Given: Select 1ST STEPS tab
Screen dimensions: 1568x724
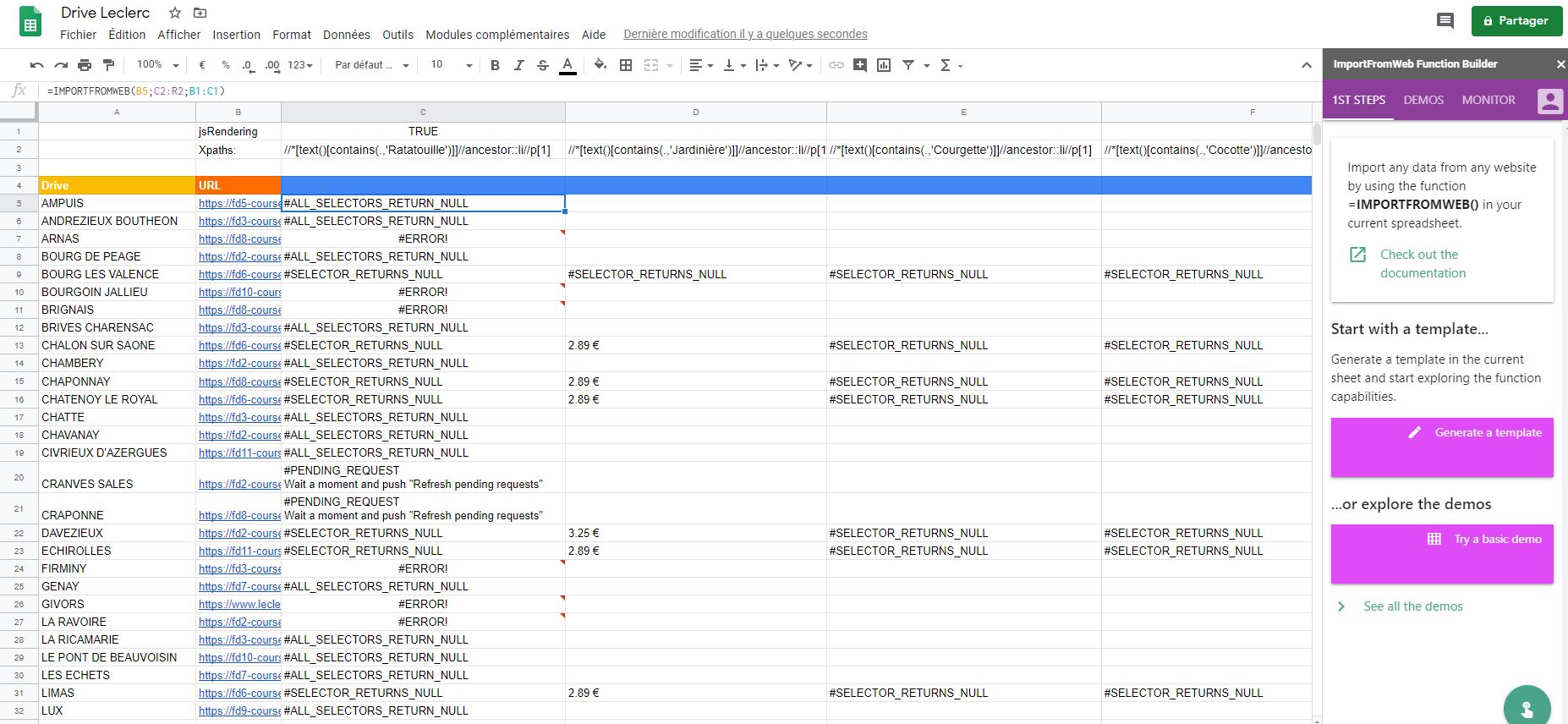Looking at the screenshot, I should click(1358, 100).
